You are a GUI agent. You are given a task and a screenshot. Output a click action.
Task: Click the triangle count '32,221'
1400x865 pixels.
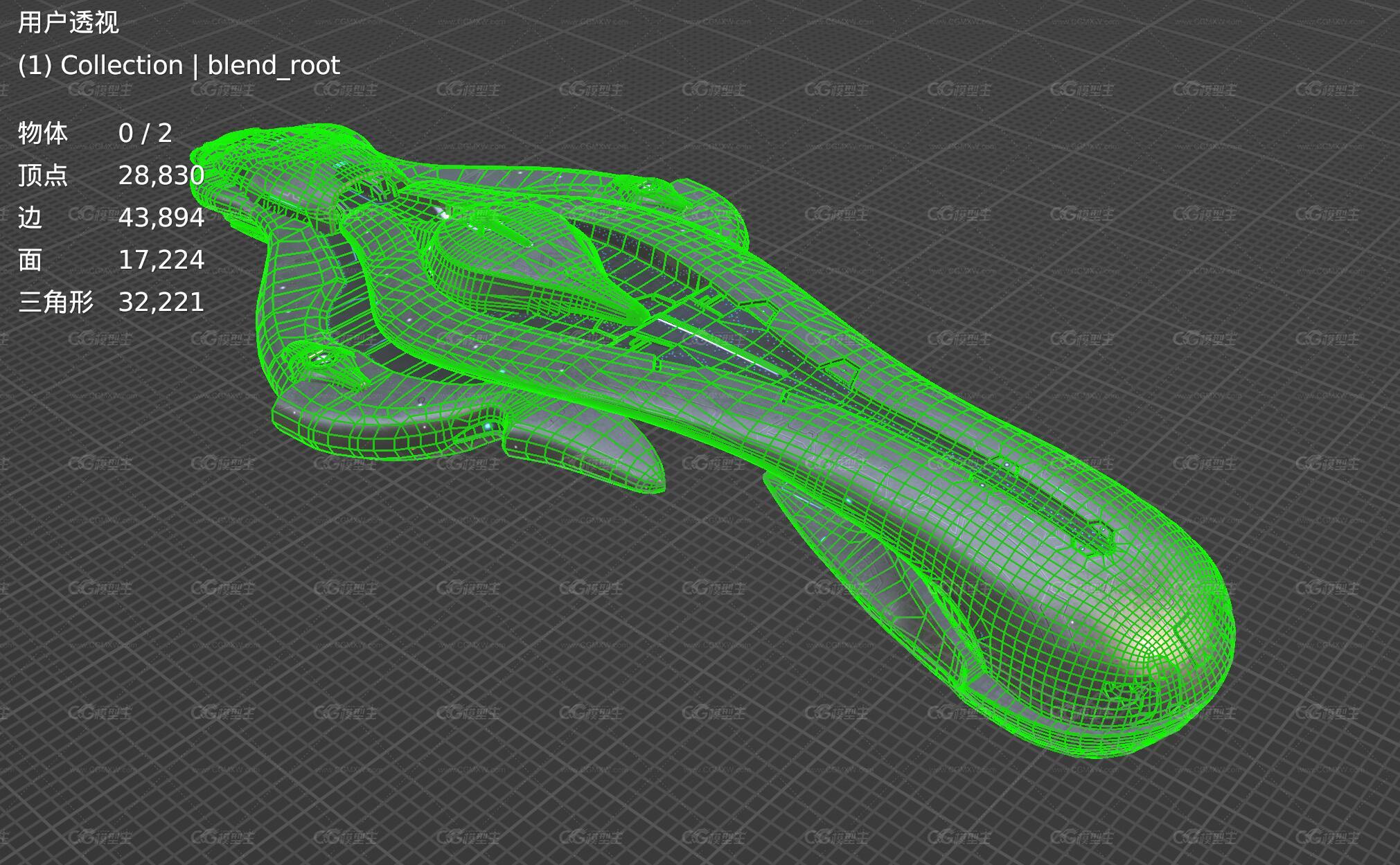point(161,303)
